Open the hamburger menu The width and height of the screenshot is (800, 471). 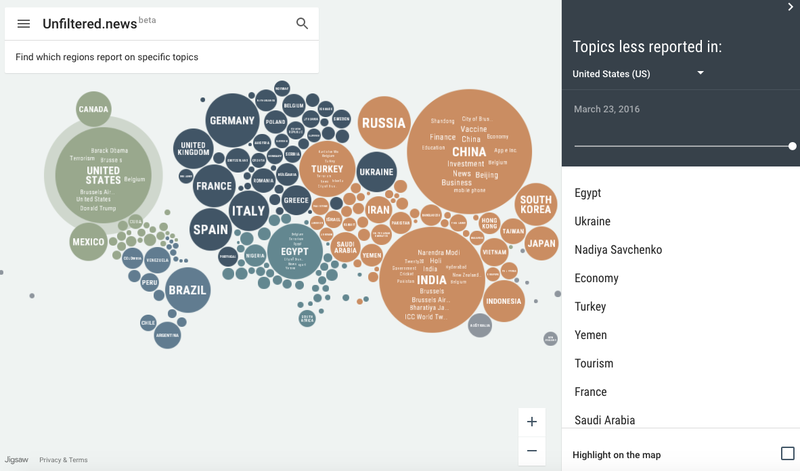[23, 24]
